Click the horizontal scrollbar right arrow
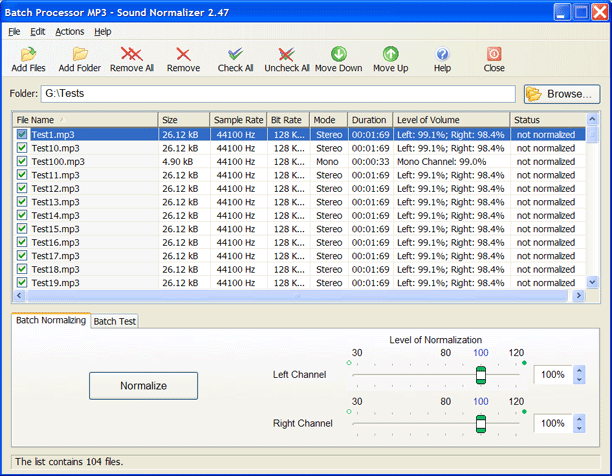 coord(579,296)
